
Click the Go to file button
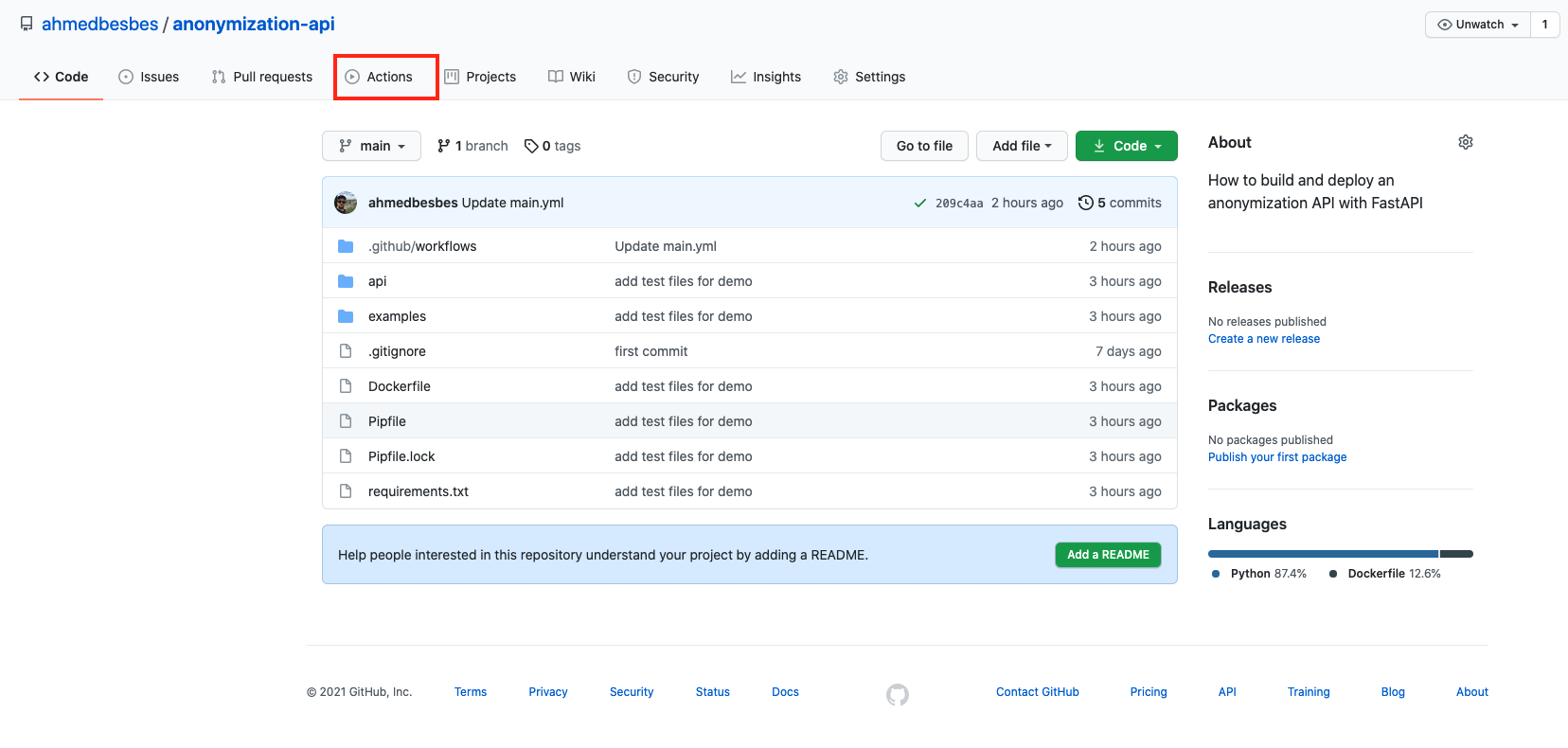point(924,146)
